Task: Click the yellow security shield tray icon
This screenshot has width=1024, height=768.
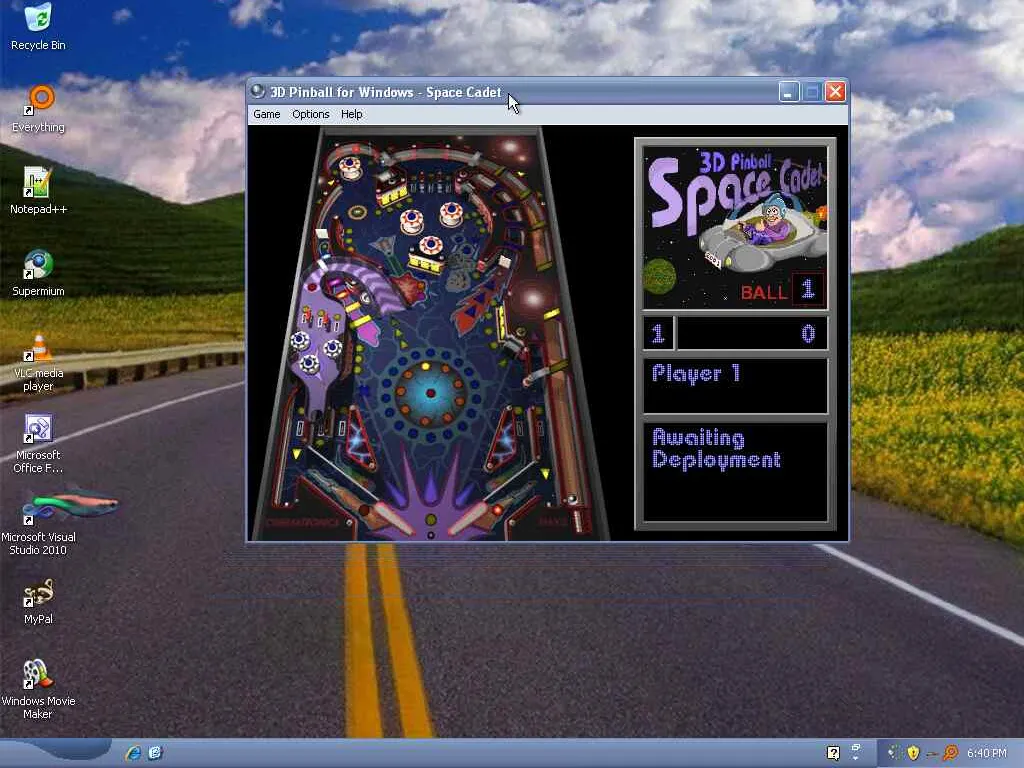Action: [913, 753]
